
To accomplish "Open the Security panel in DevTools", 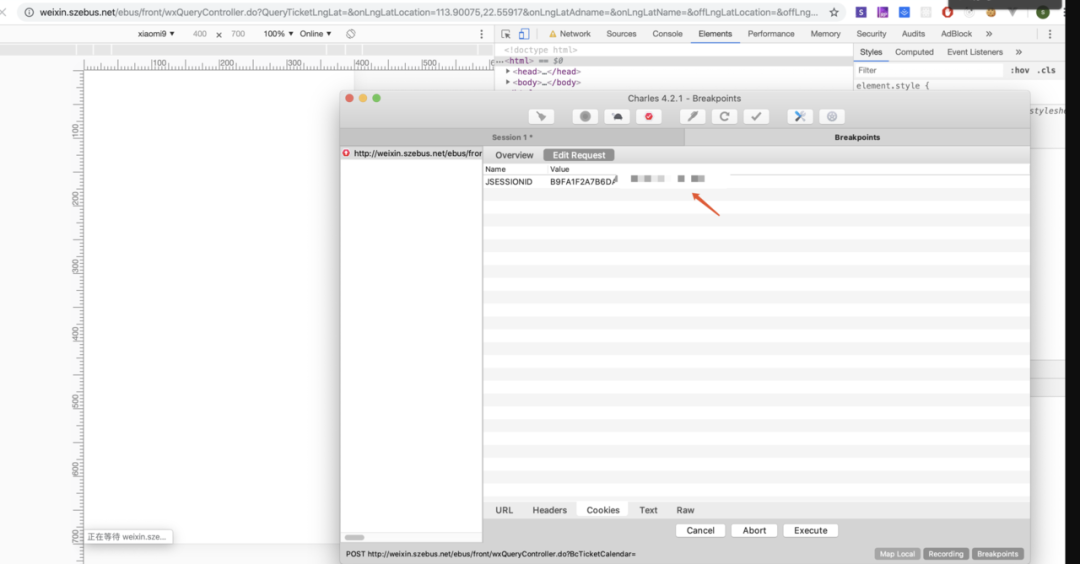I will (871, 34).
